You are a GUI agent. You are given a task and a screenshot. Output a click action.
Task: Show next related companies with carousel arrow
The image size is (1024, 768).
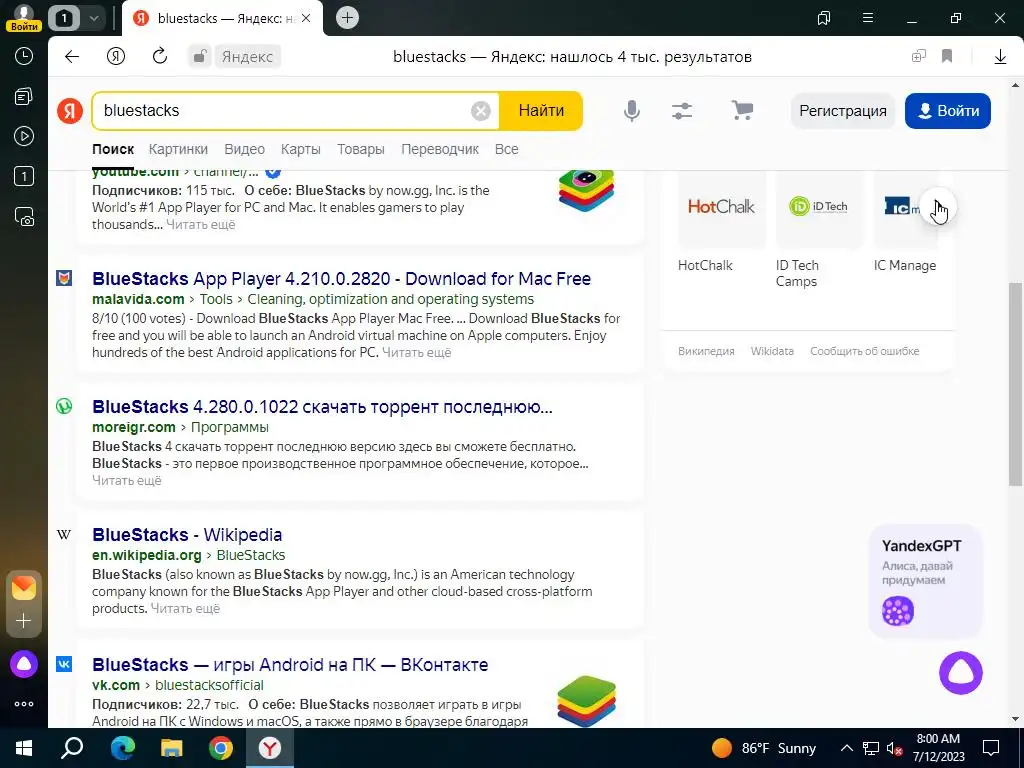point(936,208)
